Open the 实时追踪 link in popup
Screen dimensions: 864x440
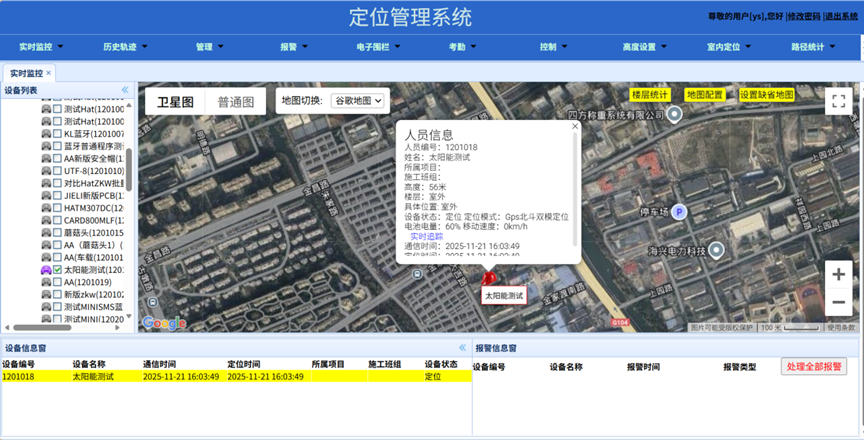click(428, 236)
